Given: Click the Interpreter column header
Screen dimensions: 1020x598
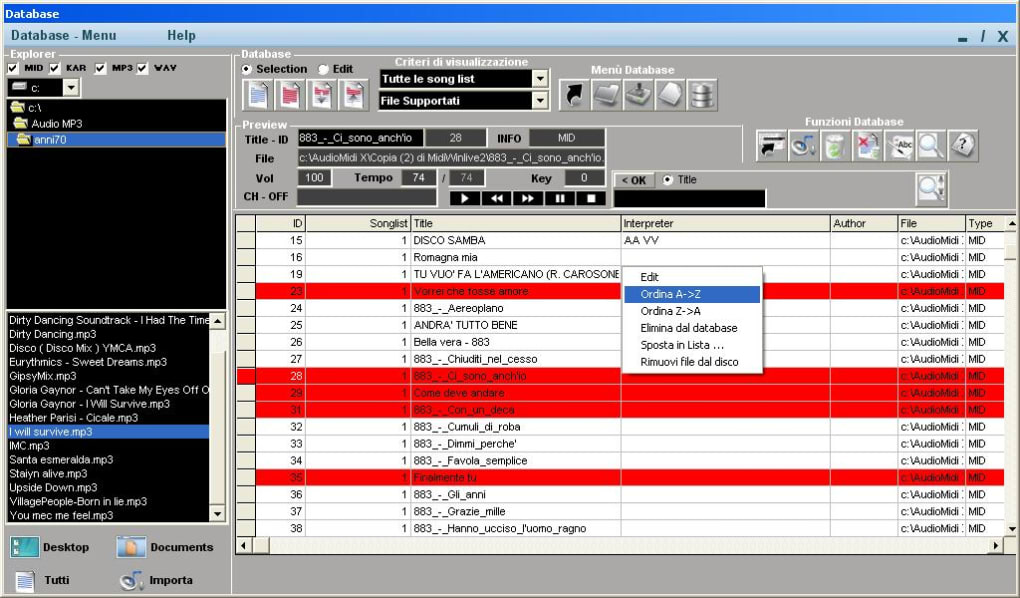Looking at the screenshot, I should [725, 223].
